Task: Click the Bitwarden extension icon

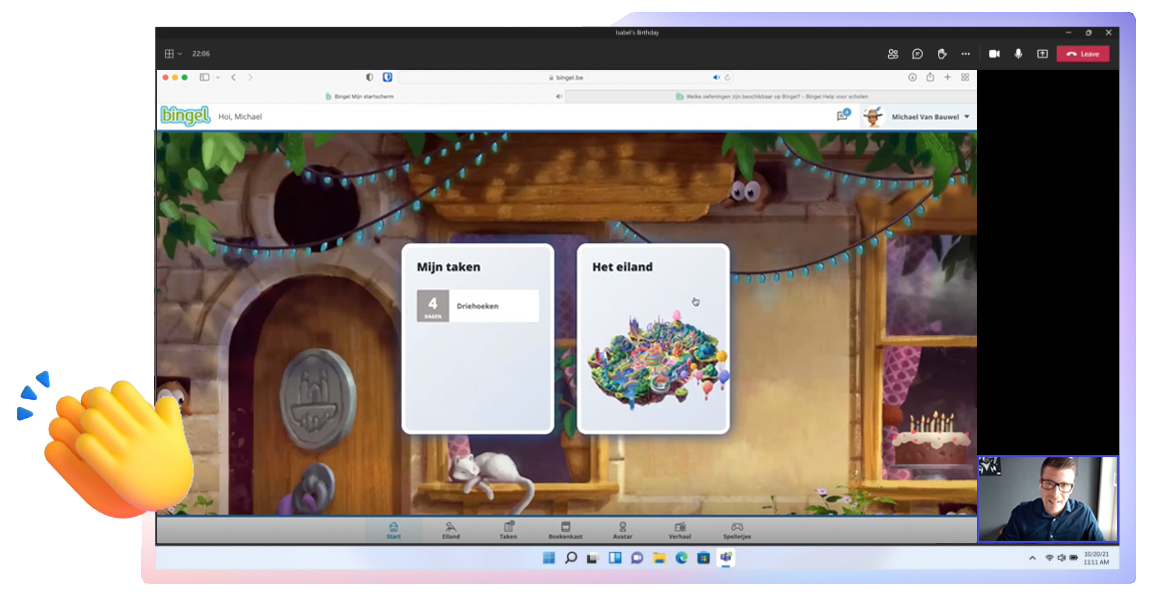Action: tap(388, 77)
